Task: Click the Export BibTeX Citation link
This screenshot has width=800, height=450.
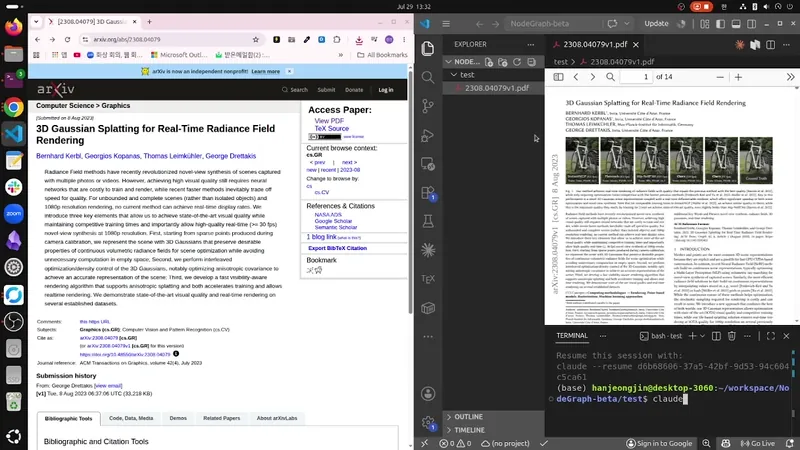Action: pyautogui.click(x=337, y=248)
